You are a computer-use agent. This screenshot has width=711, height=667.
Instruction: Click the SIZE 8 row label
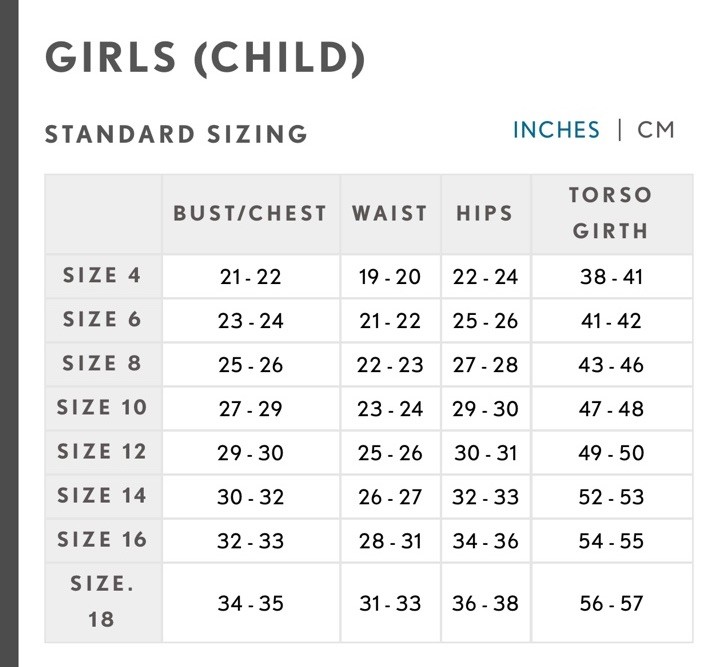point(103,364)
